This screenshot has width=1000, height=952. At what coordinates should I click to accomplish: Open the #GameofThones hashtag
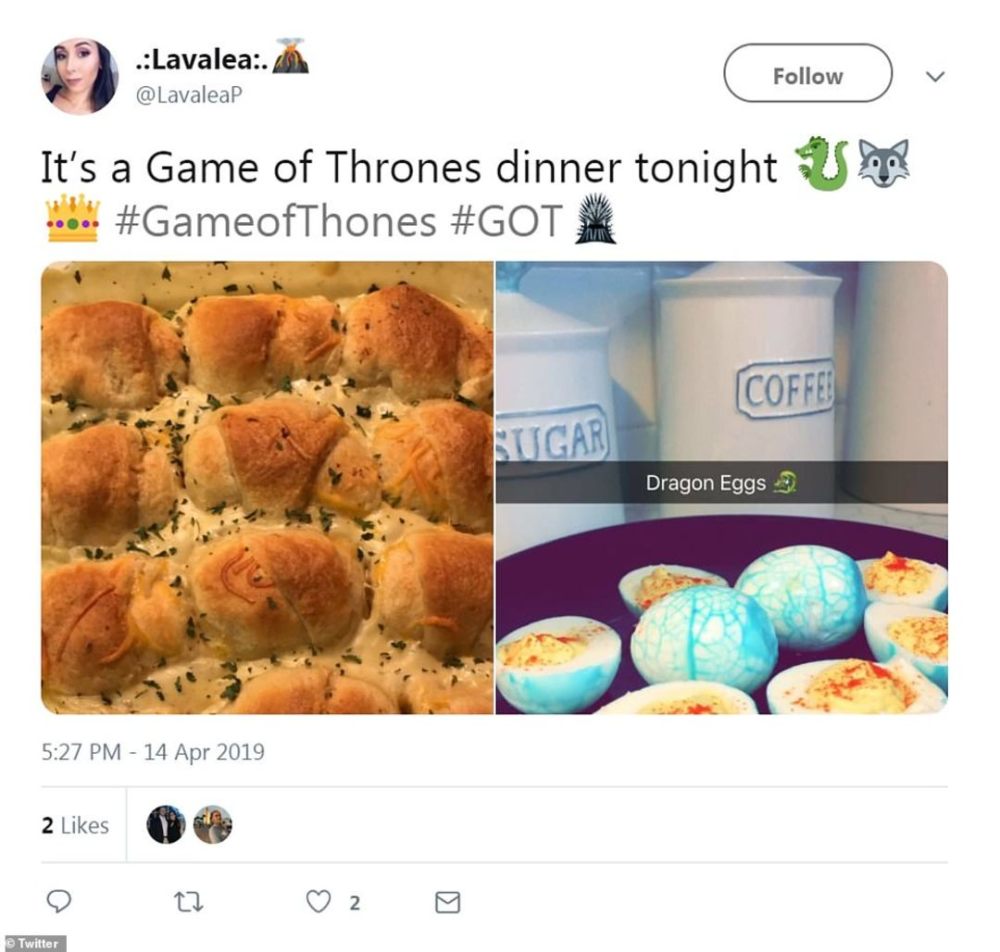[276, 221]
